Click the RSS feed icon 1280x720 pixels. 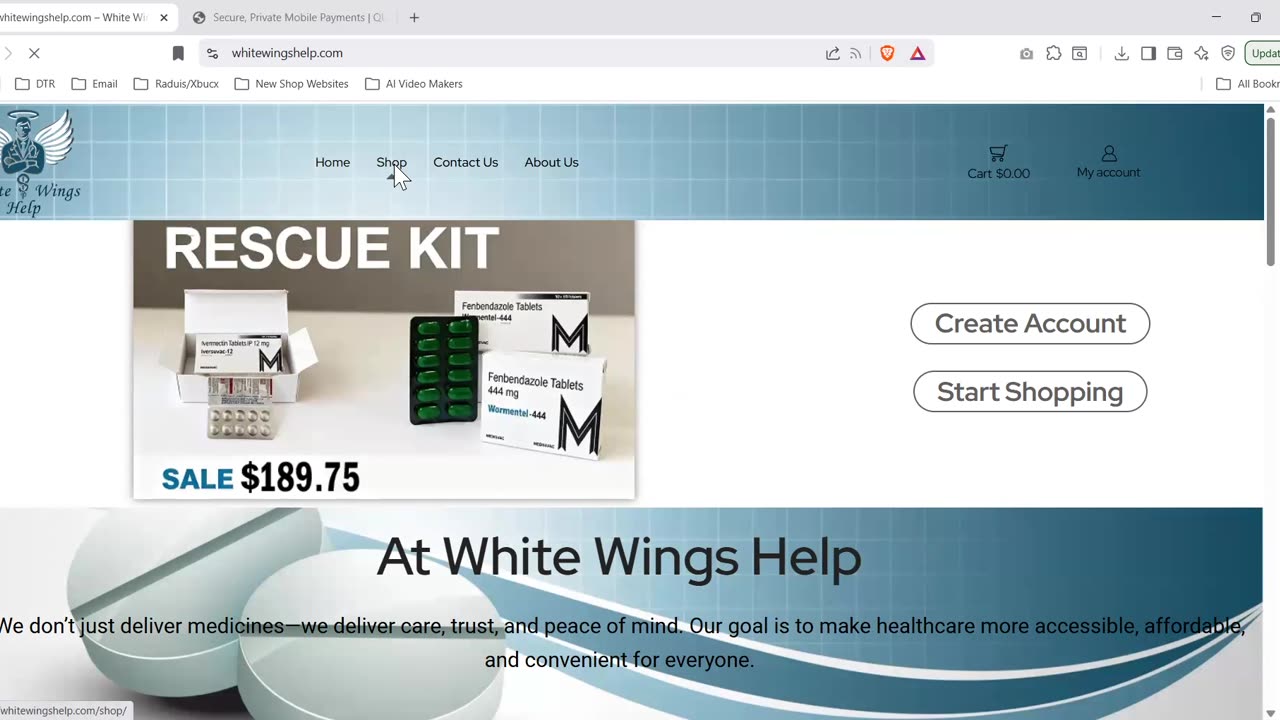click(856, 53)
